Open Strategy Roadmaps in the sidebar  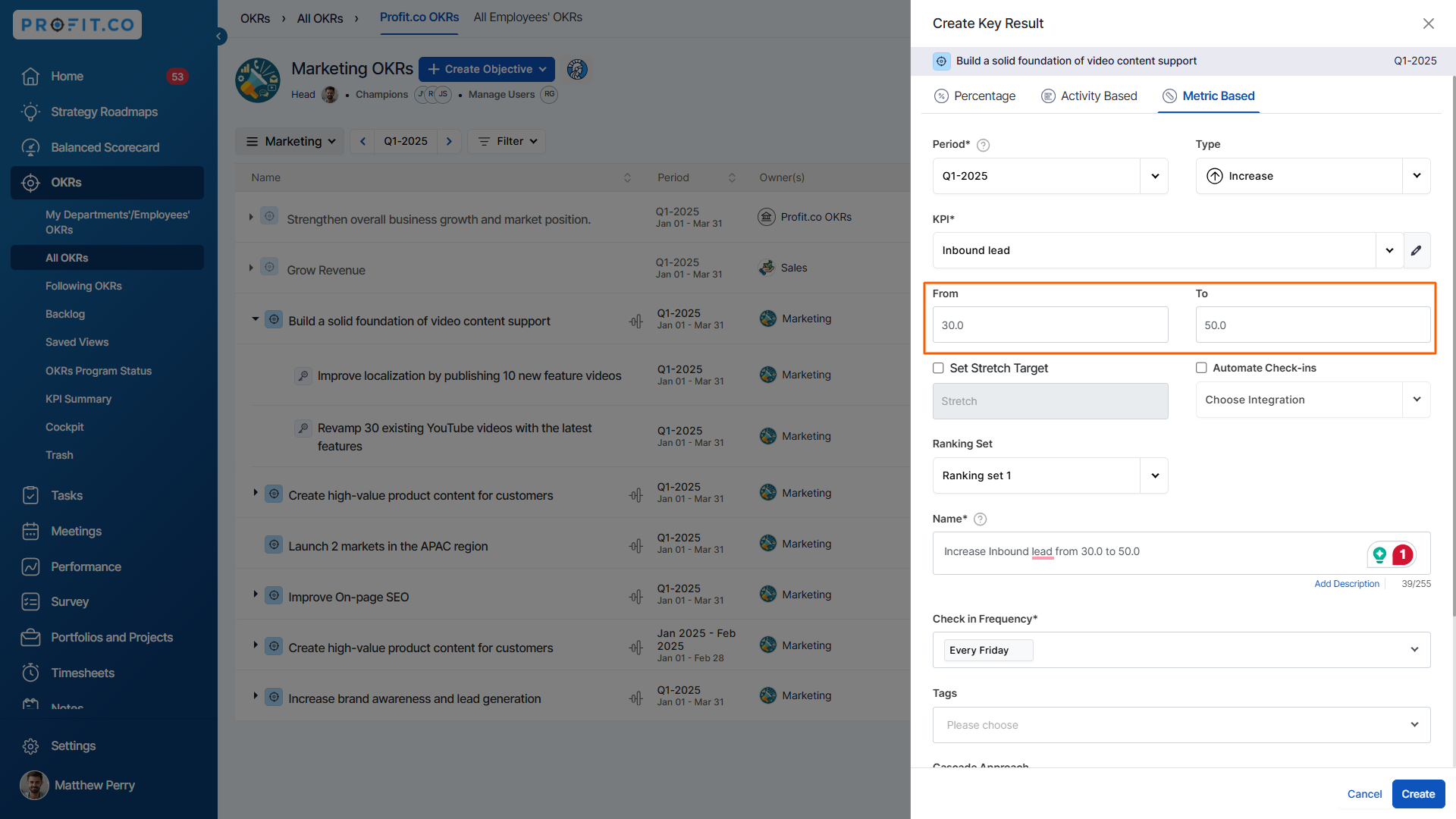[x=104, y=111]
